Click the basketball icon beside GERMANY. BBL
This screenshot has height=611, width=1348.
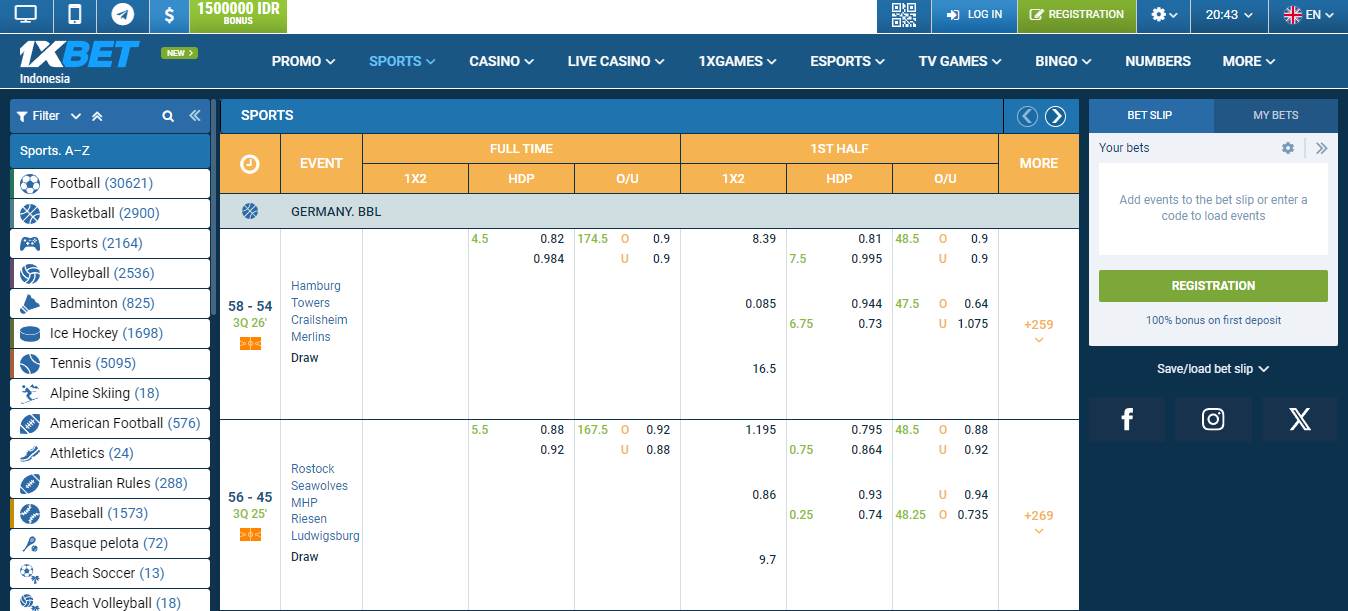[250, 211]
